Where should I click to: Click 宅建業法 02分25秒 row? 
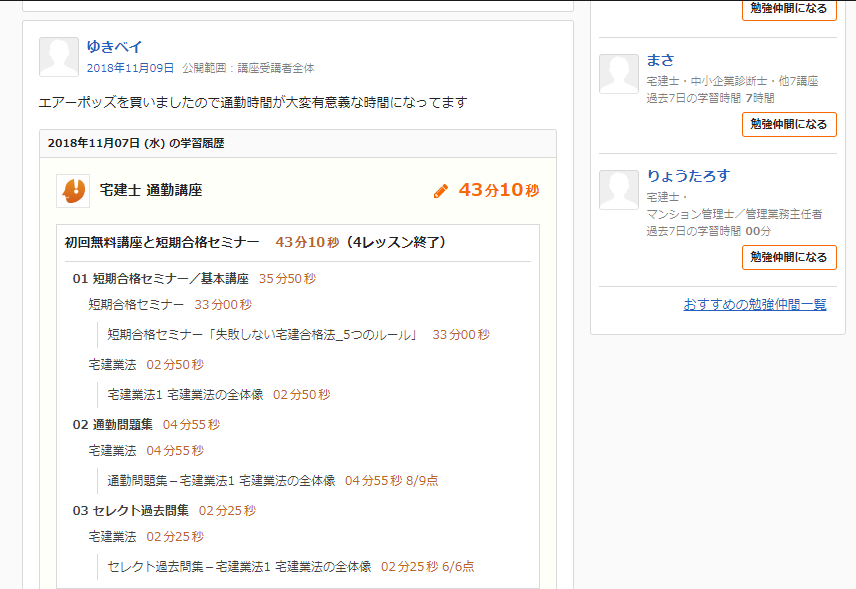tap(146, 537)
